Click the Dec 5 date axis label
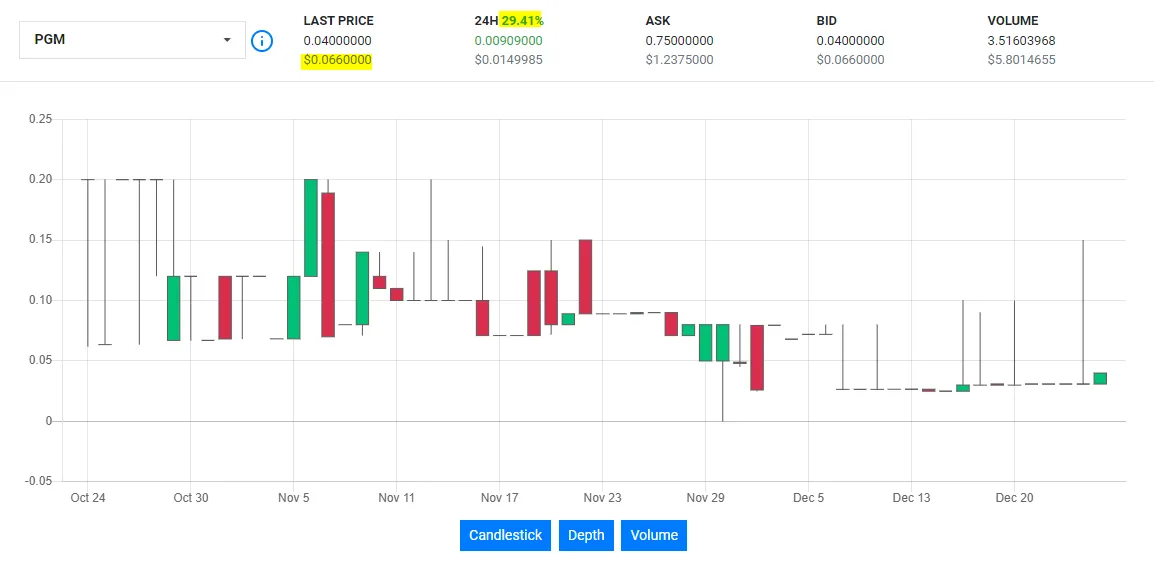The image size is (1154, 579). (x=808, y=498)
